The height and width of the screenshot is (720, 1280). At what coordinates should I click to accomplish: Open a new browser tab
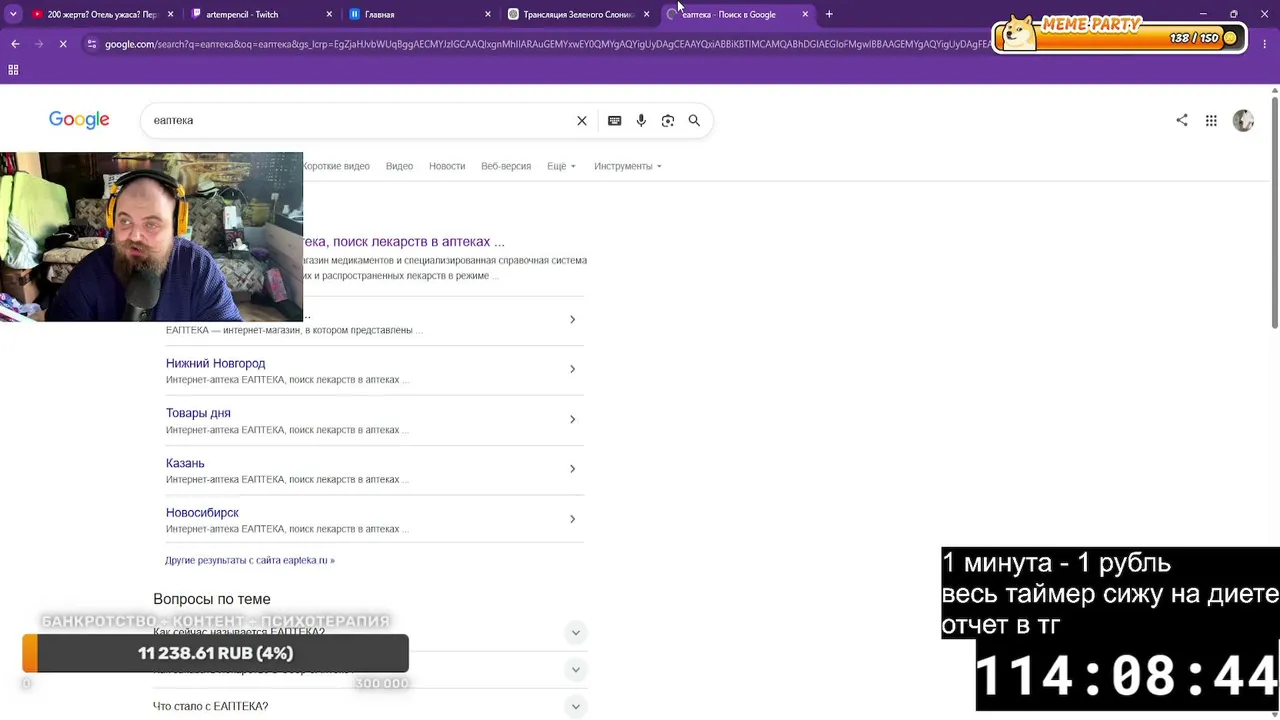point(829,14)
